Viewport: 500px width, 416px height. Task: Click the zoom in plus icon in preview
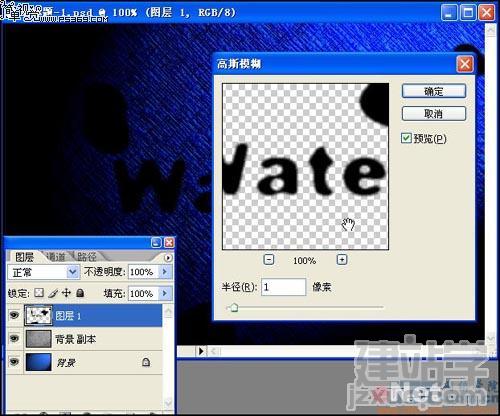pos(342,259)
